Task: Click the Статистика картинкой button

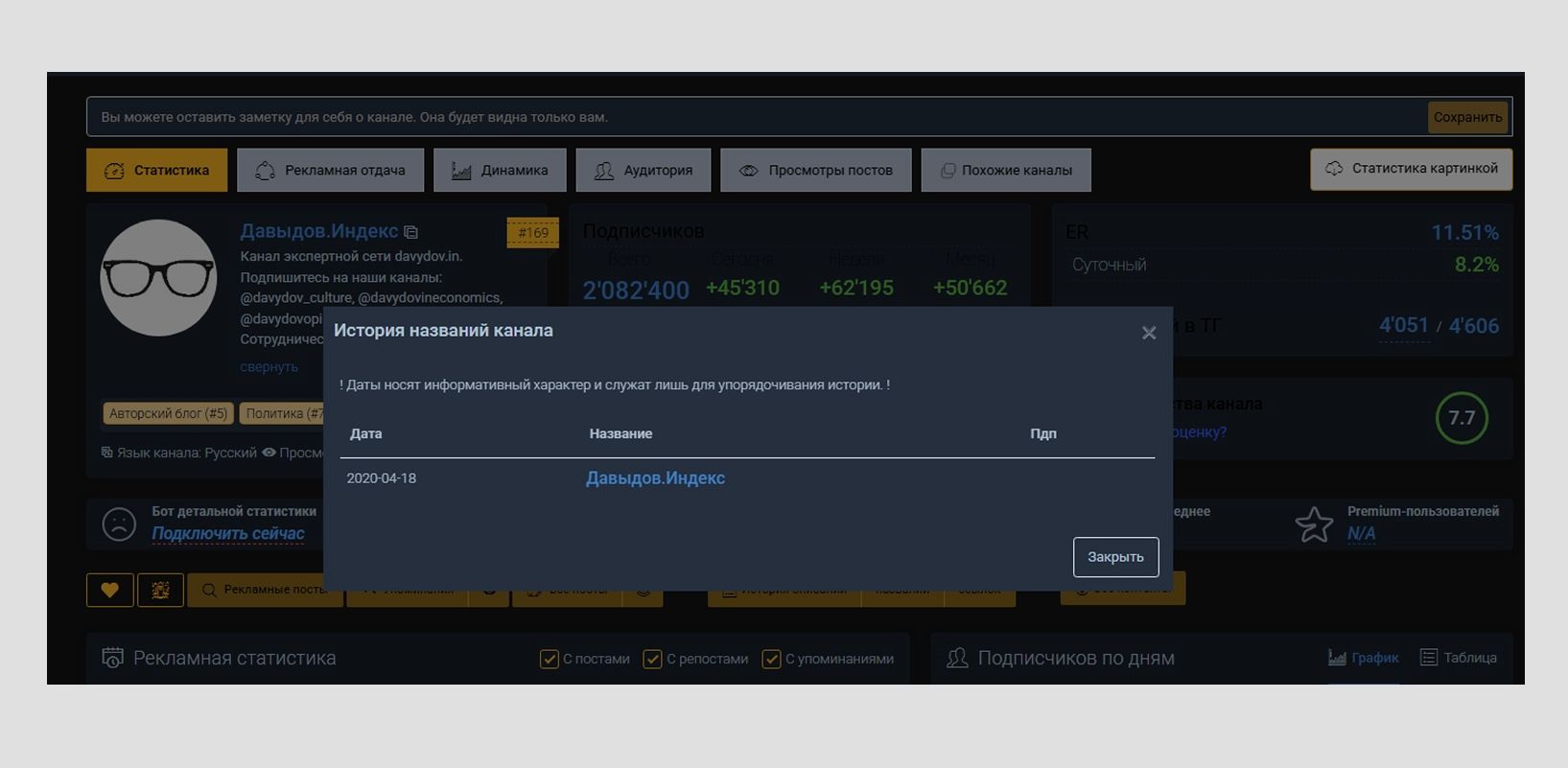Action: pos(1412,169)
